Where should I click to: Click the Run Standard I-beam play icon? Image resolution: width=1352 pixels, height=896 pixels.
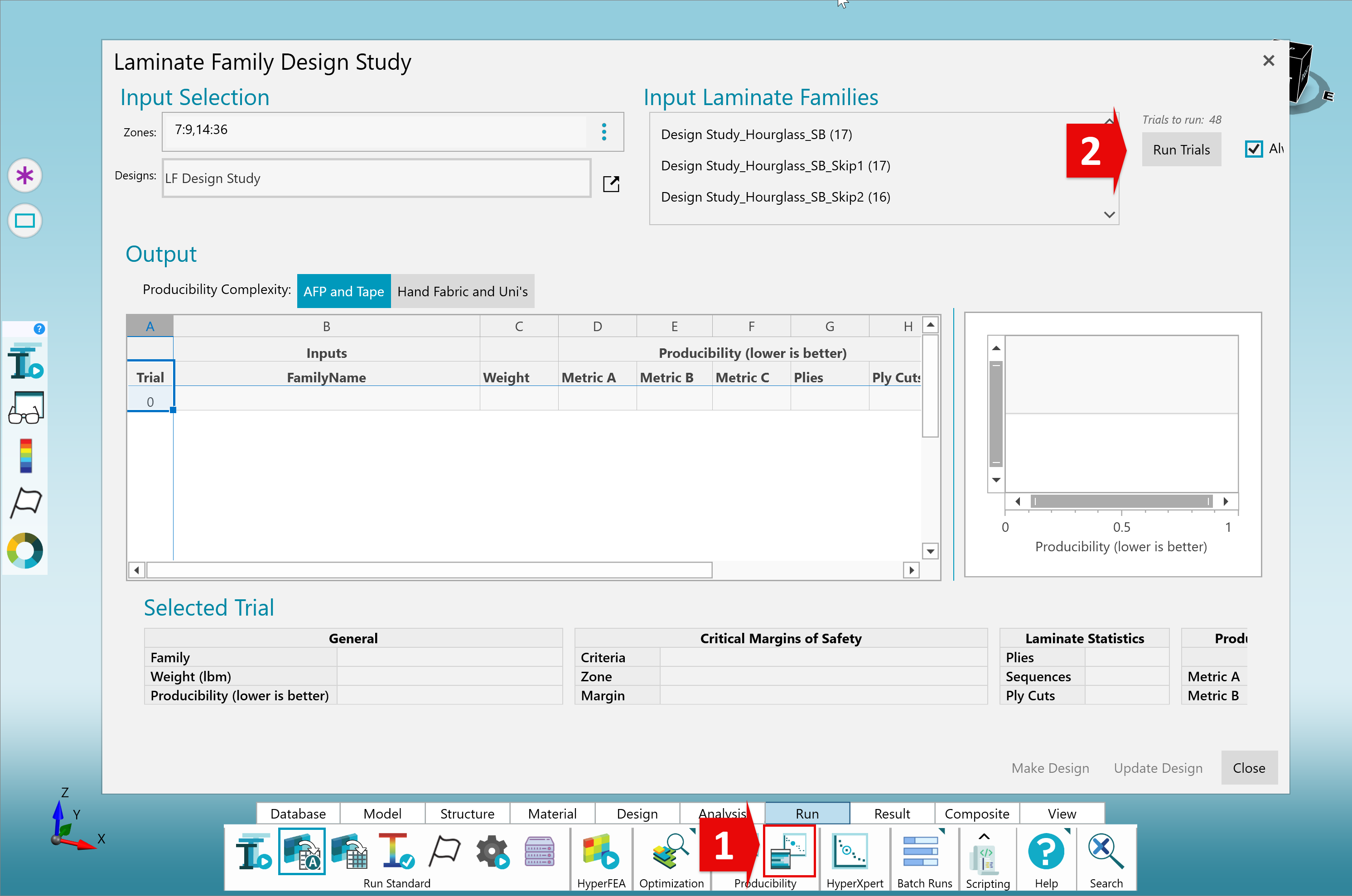(x=254, y=852)
